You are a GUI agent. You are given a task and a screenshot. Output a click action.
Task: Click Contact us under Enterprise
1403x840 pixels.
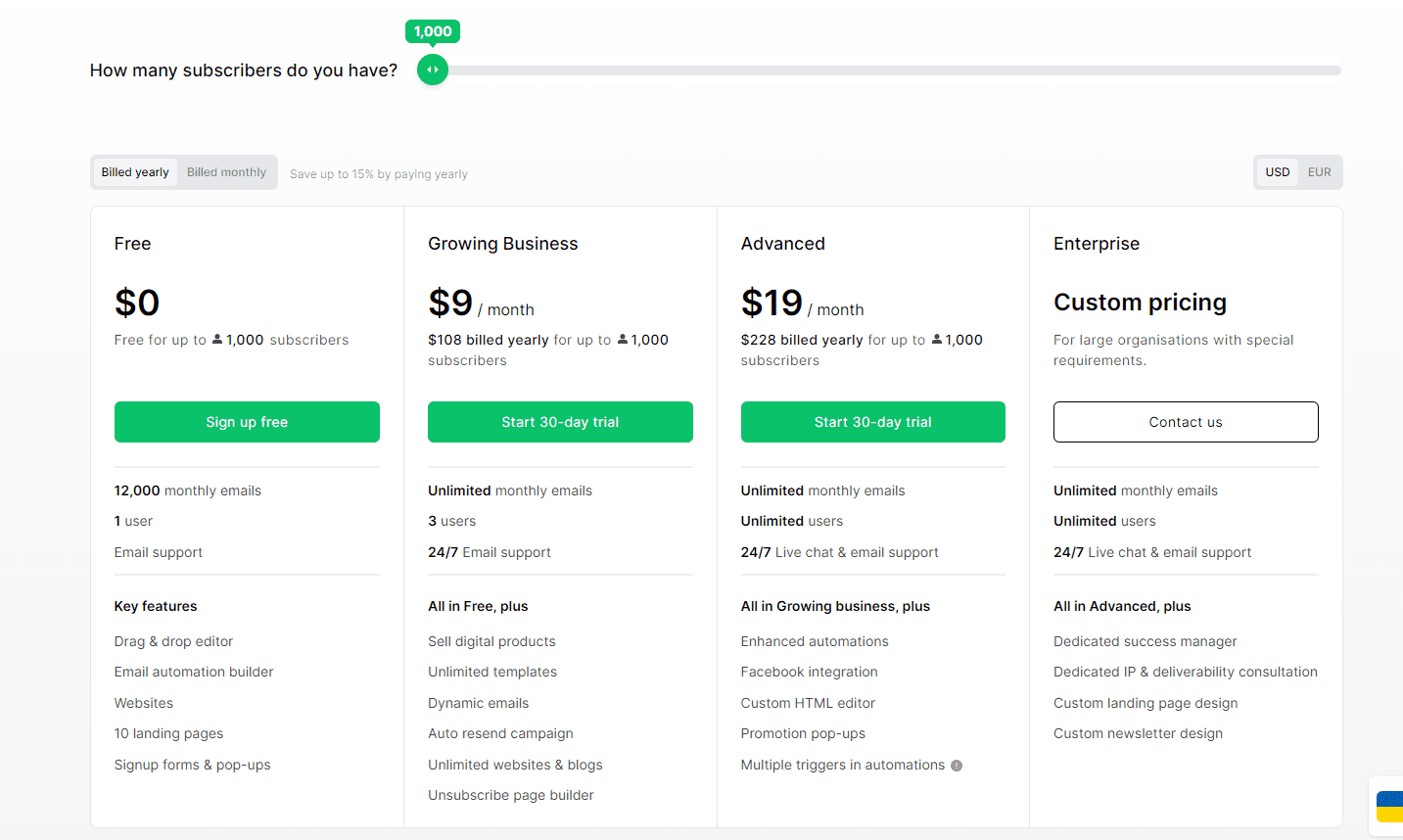1185,421
